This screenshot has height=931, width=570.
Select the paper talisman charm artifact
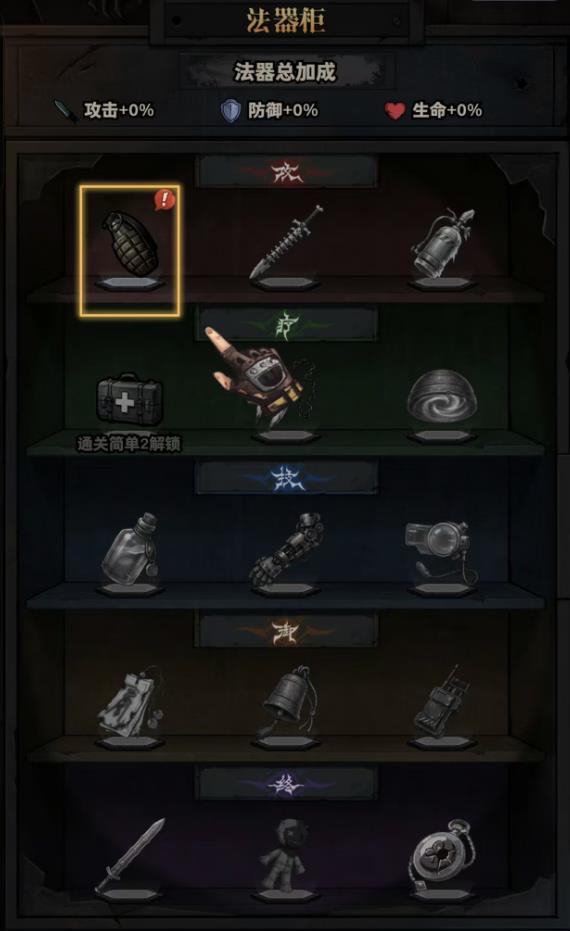click(x=132, y=701)
